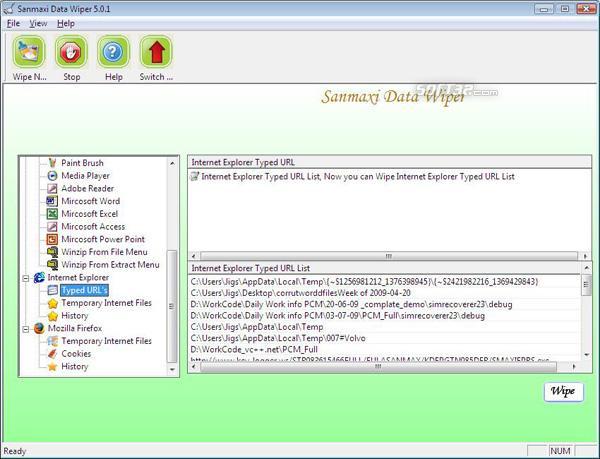The width and height of the screenshot is (600, 459).
Task: Collapse the Internet Explorer tree node
Action: 26,278
